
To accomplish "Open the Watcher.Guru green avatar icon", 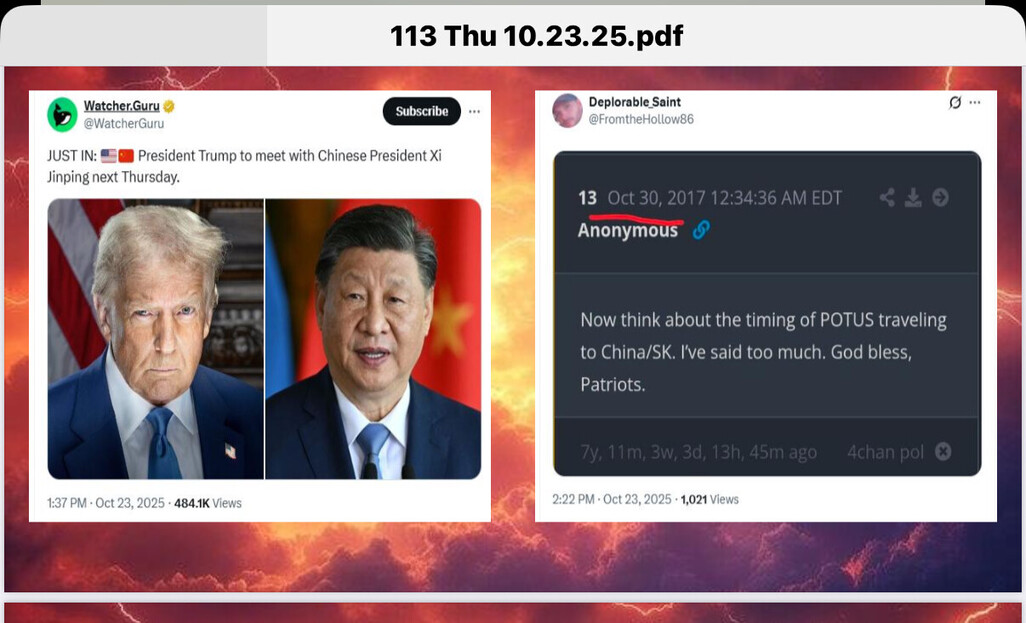I will [x=62, y=114].
